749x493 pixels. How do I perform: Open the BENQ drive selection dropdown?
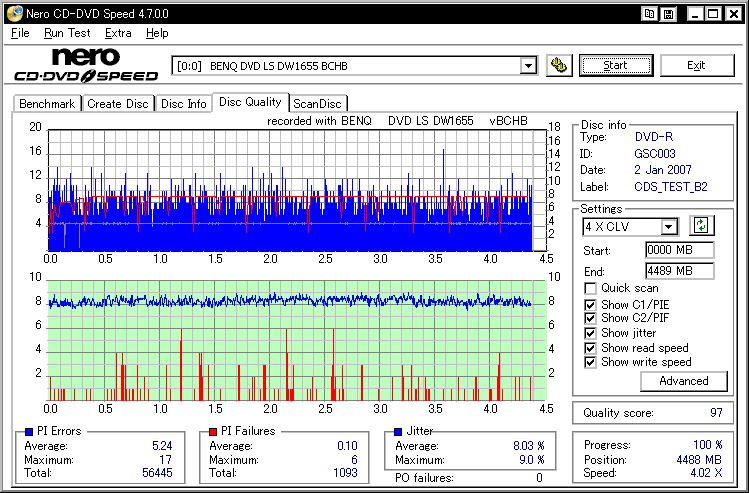tap(528, 66)
